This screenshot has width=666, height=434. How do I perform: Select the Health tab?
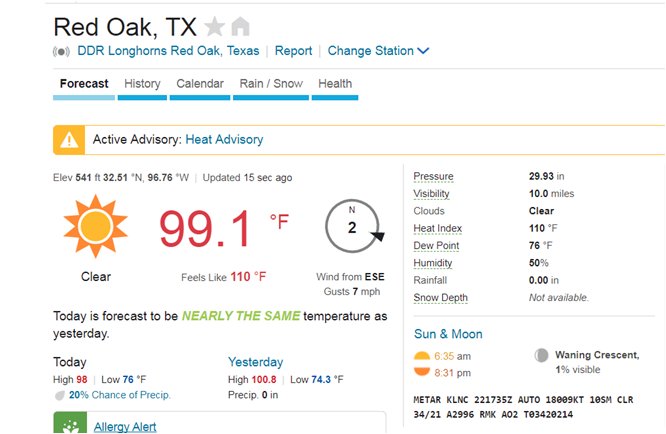click(335, 84)
